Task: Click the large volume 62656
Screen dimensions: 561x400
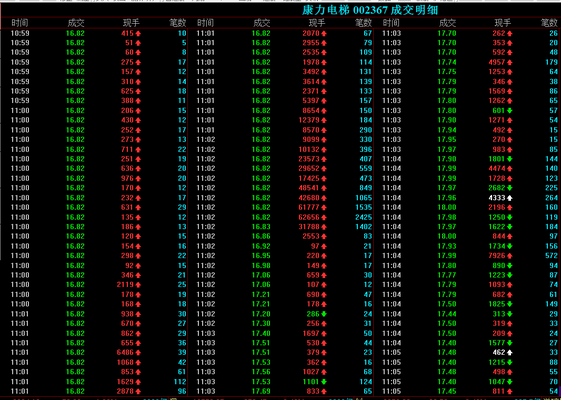Action: point(309,217)
